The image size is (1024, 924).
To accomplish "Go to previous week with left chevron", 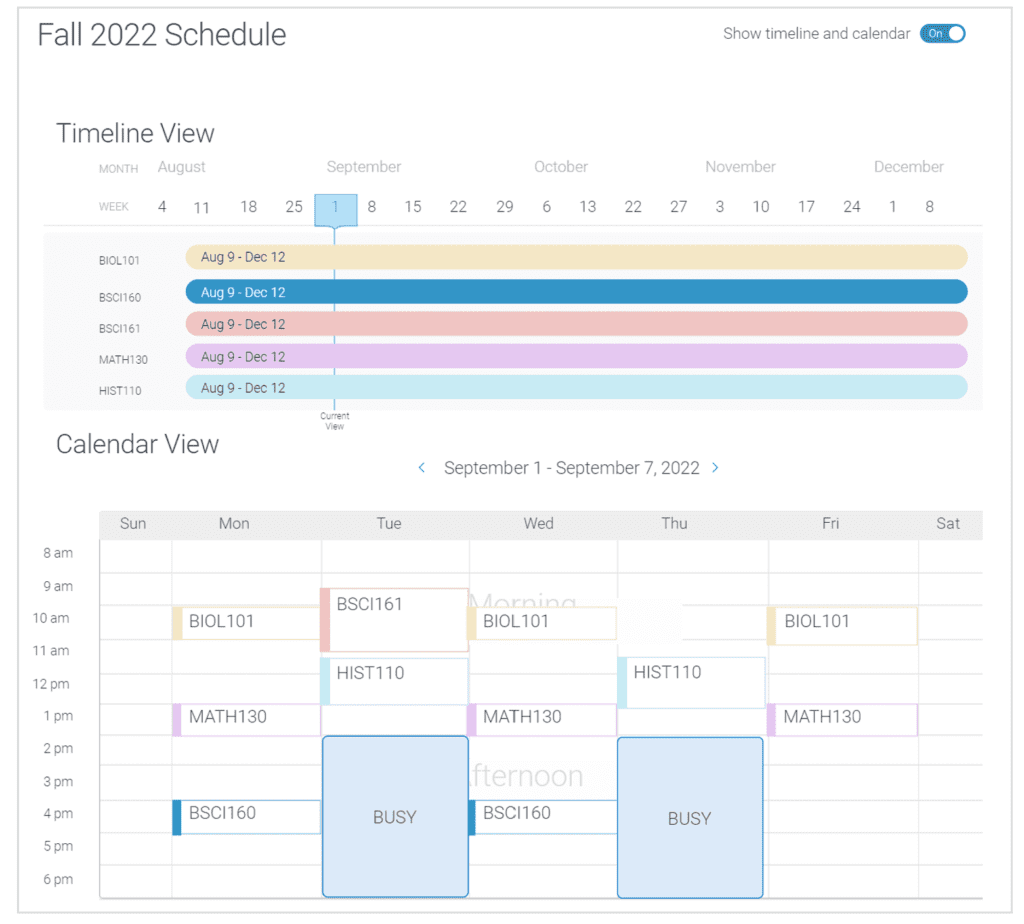I will [422, 468].
